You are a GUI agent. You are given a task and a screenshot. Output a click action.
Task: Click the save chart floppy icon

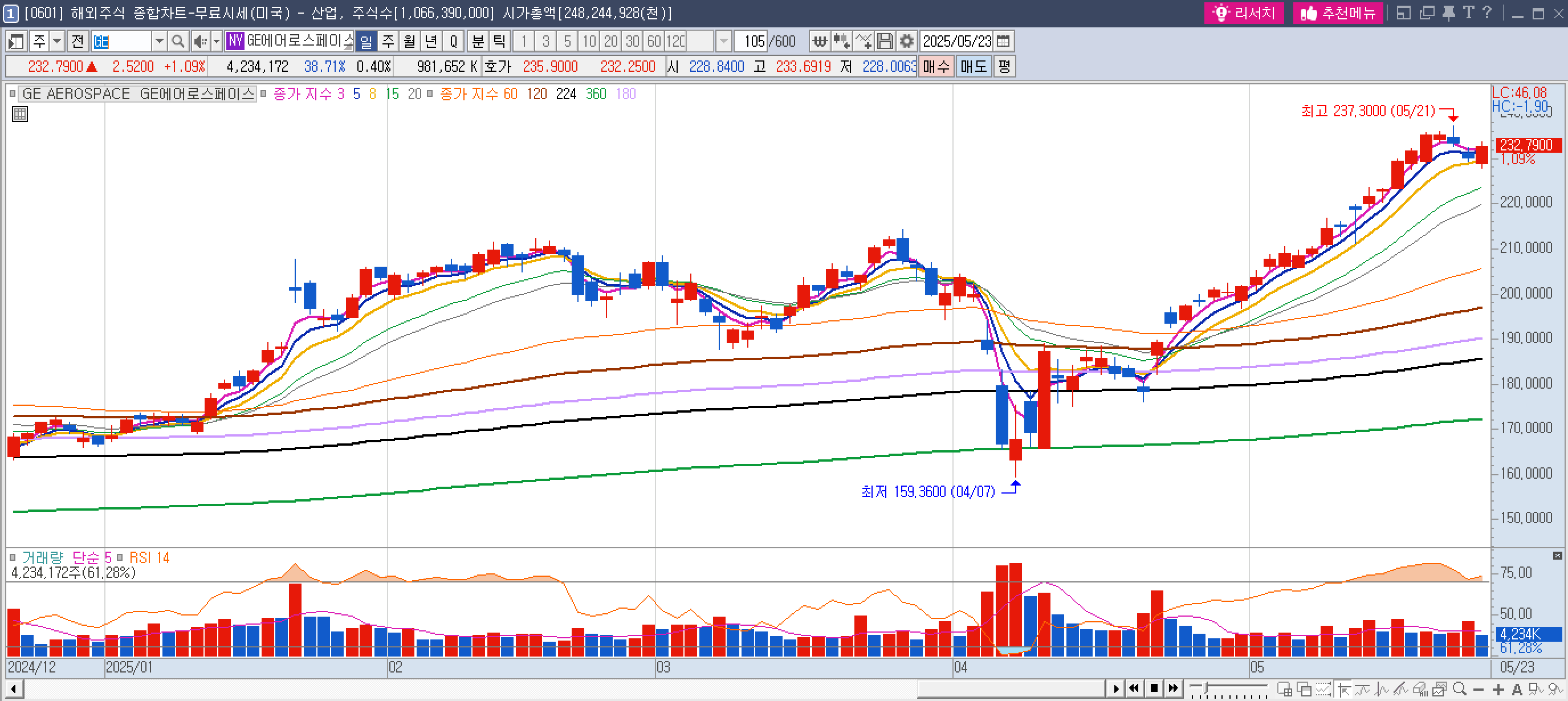pyautogui.click(x=885, y=42)
